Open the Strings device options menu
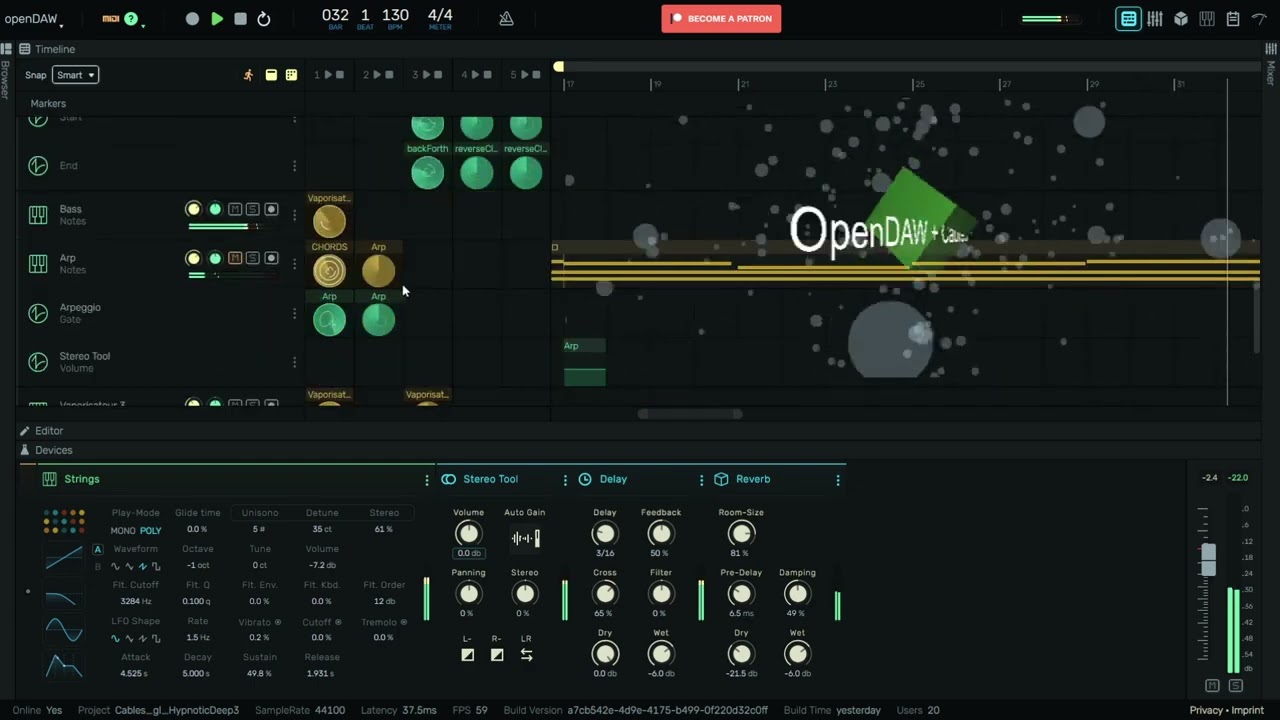 (x=427, y=480)
